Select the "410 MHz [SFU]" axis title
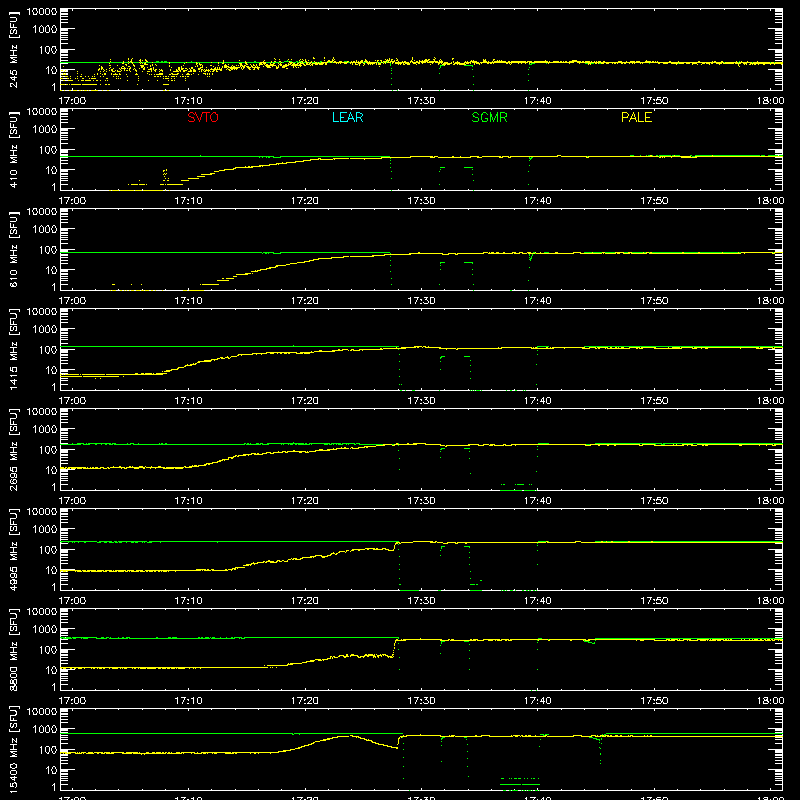 tap(13, 149)
